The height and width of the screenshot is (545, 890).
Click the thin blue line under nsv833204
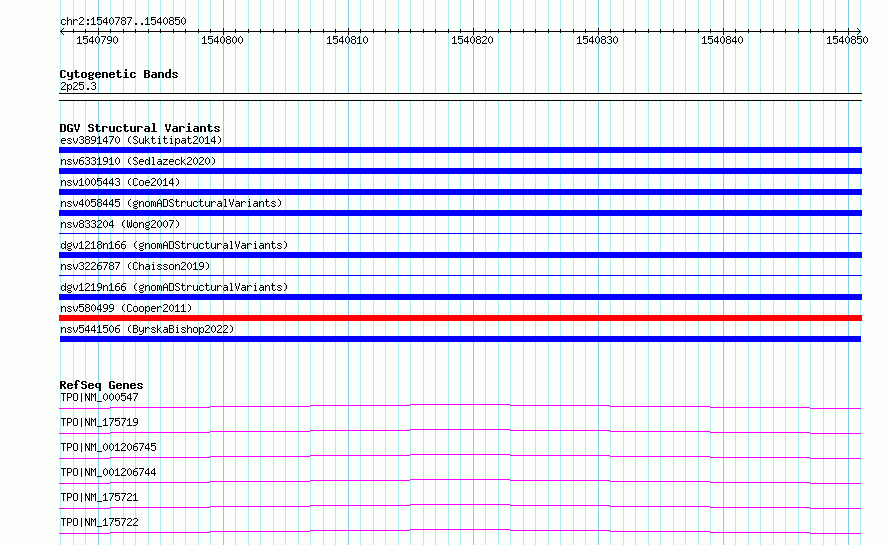pos(460,233)
